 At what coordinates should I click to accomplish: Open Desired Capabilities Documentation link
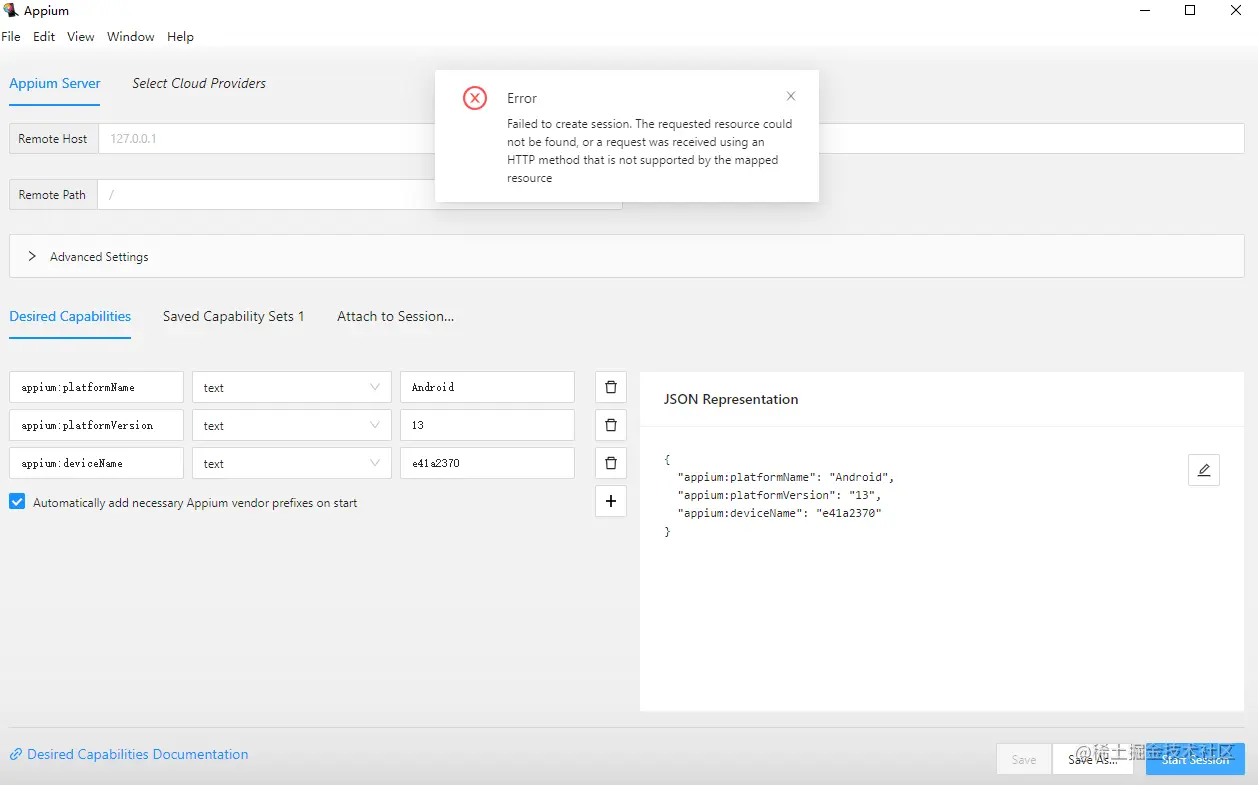tap(137, 754)
